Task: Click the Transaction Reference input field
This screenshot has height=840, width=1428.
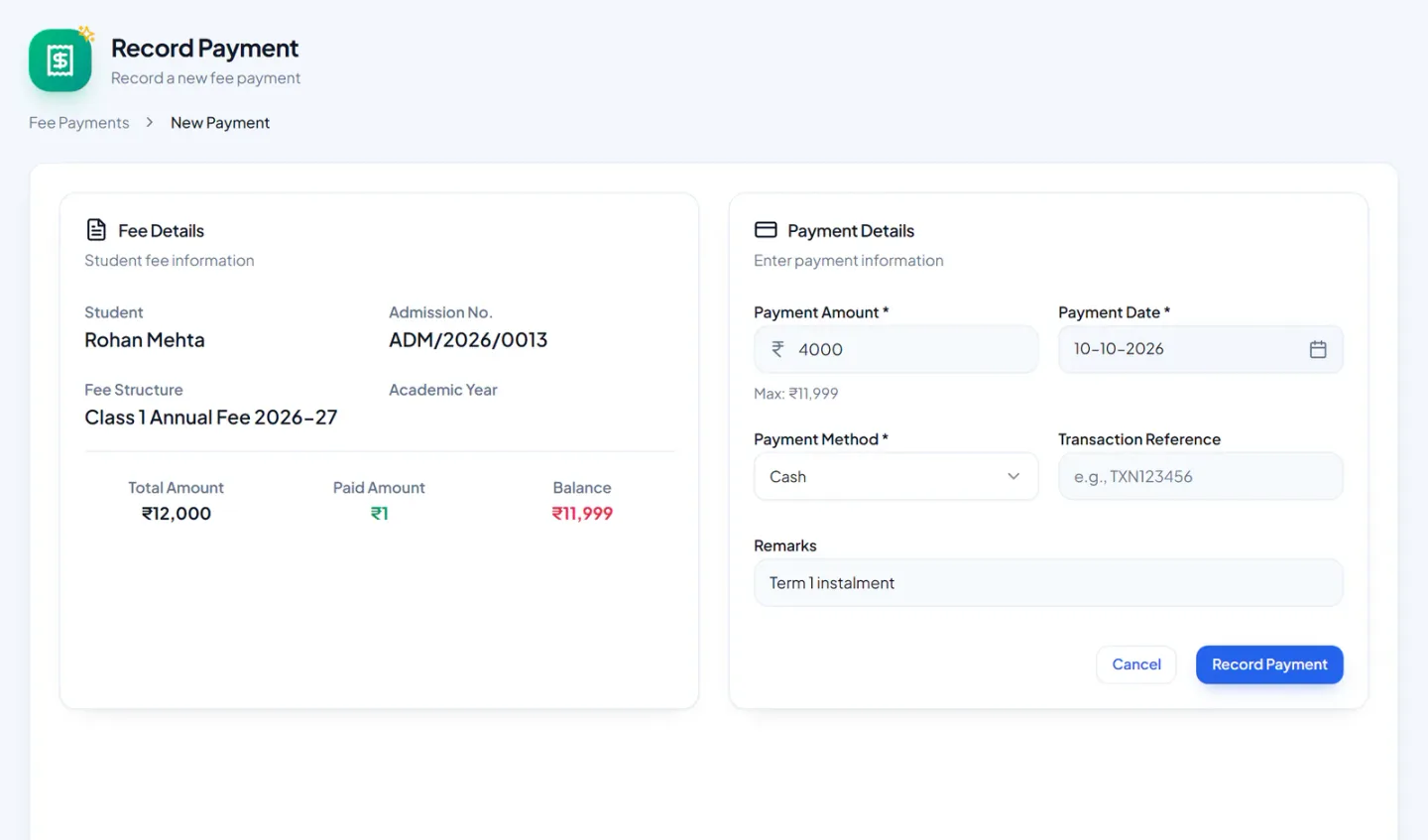Action: [x=1201, y=476]
